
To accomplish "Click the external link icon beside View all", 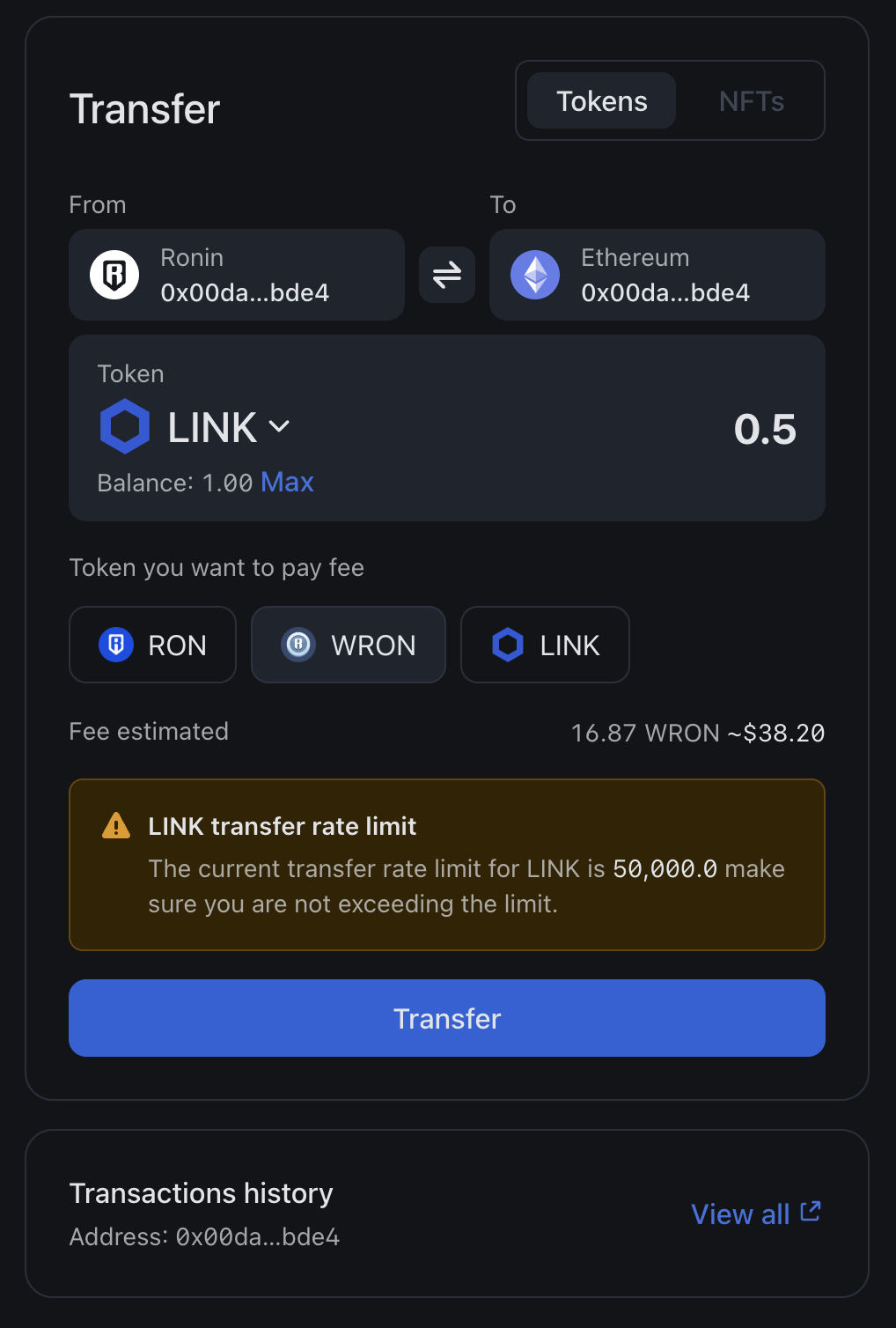I will click(811, 1212).
